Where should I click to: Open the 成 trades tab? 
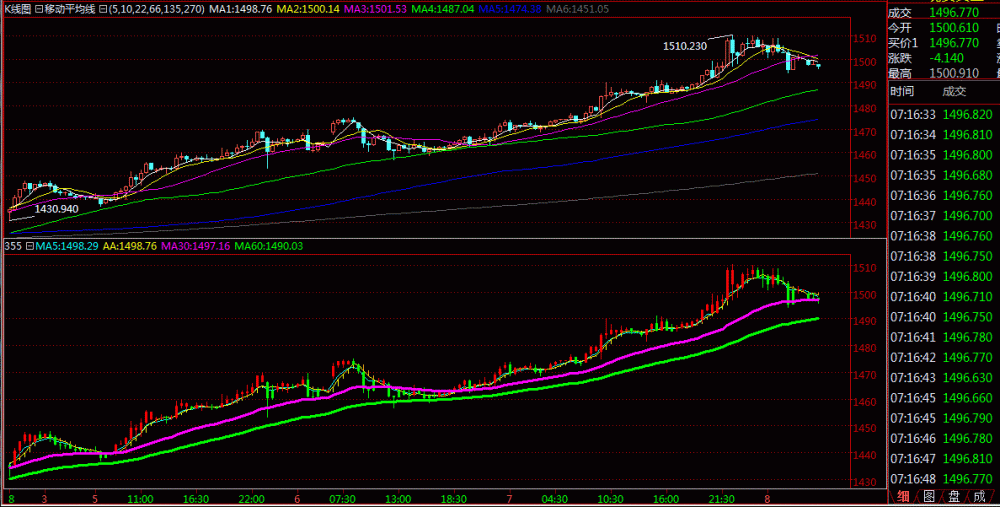[980, 496]
